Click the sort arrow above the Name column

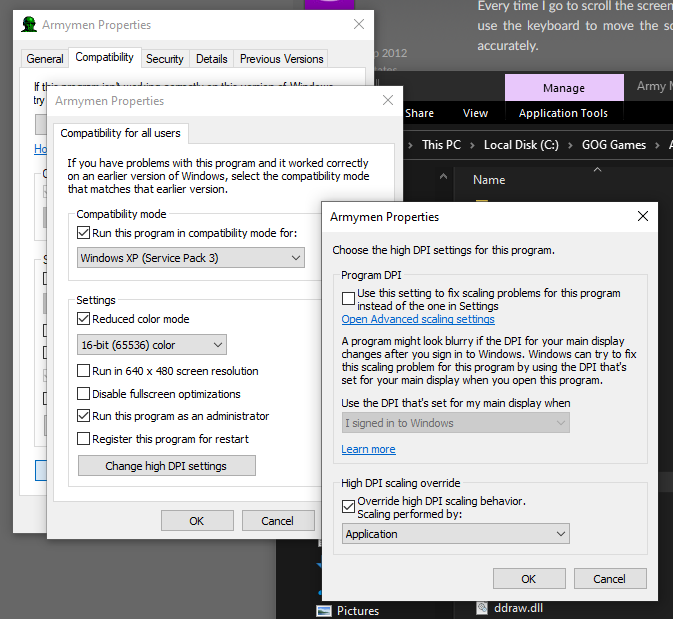point(597,170)
